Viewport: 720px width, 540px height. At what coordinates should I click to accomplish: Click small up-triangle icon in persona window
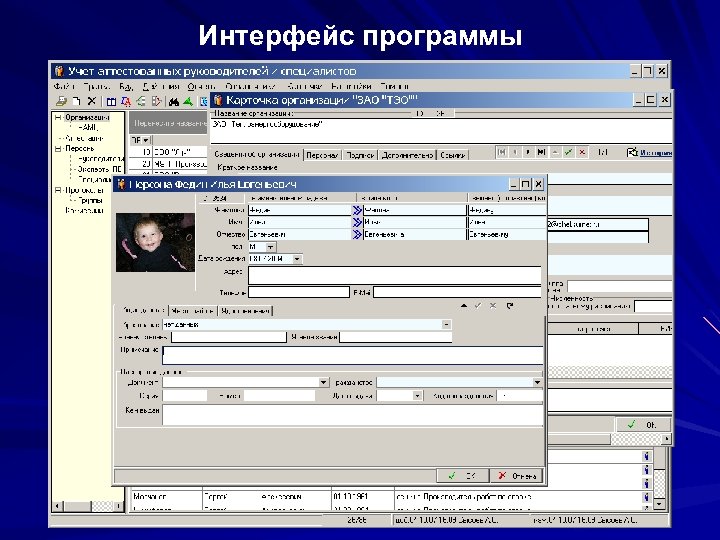[464, 306]
